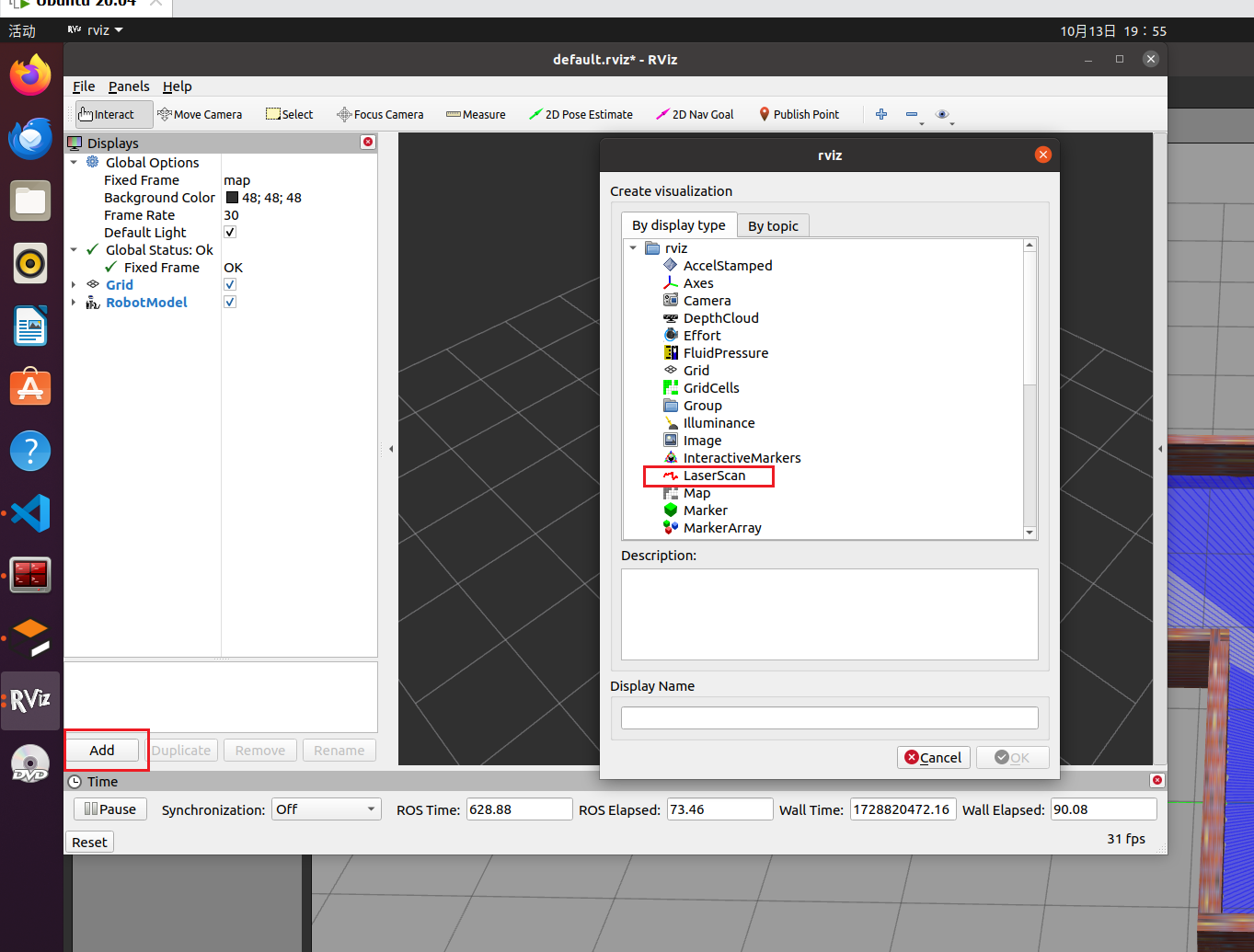Collapse the Global Status tree node
This screenshot has width=1254, height=952.
click(74, 250)
